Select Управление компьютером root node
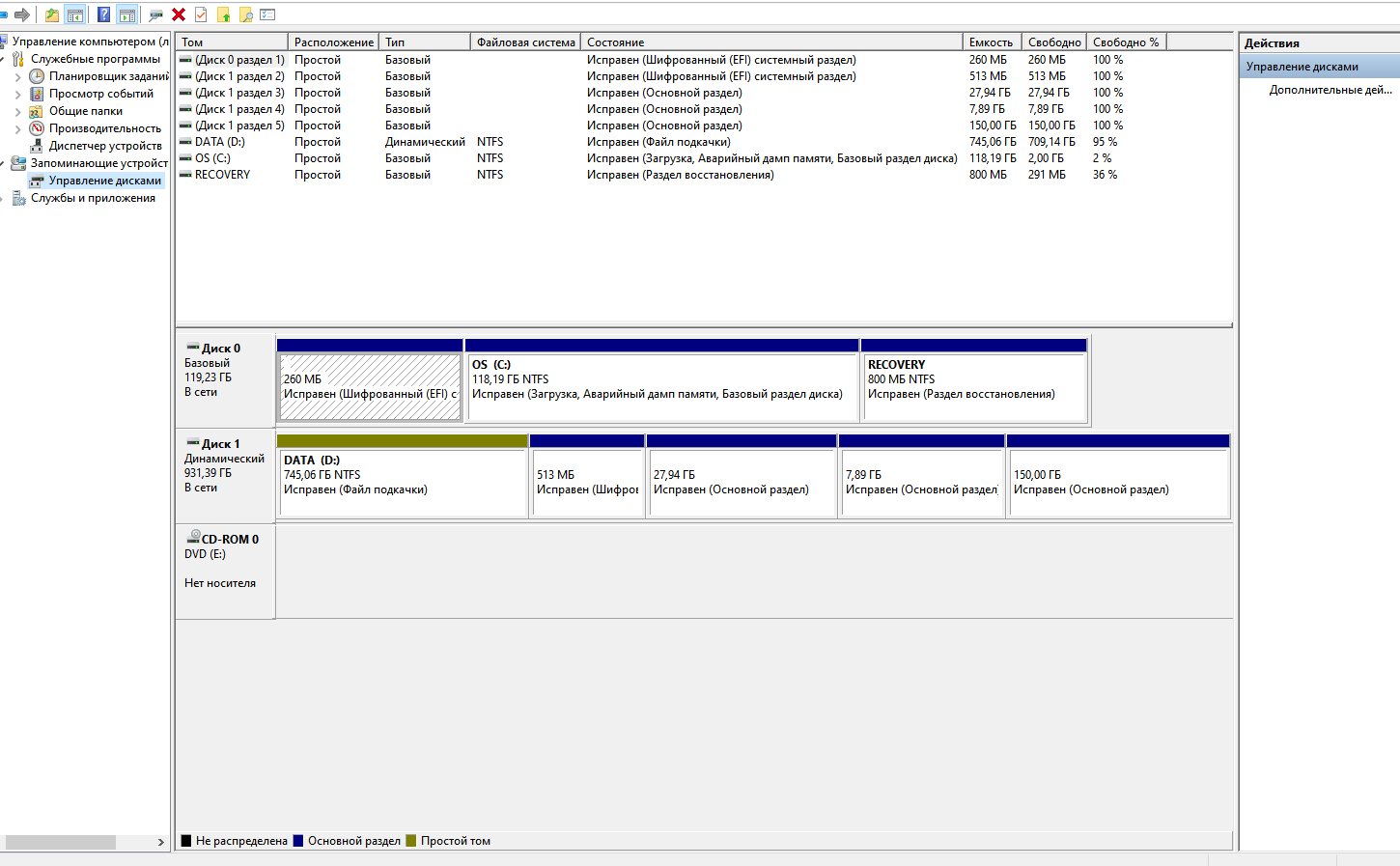 tap(91, 42)
